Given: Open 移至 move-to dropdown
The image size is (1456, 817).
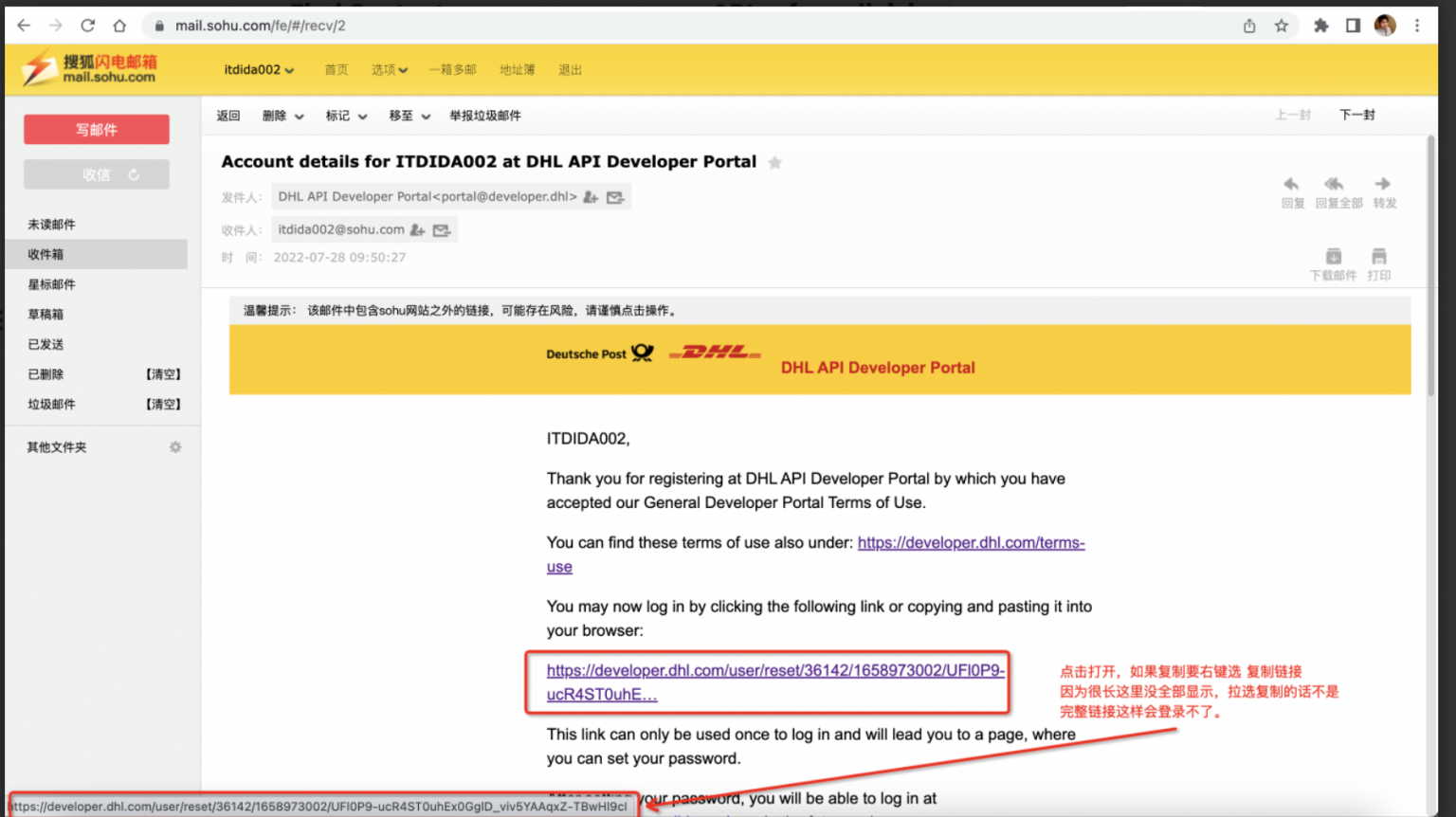Looking at the screenshot, I should [x=409, y=116].
